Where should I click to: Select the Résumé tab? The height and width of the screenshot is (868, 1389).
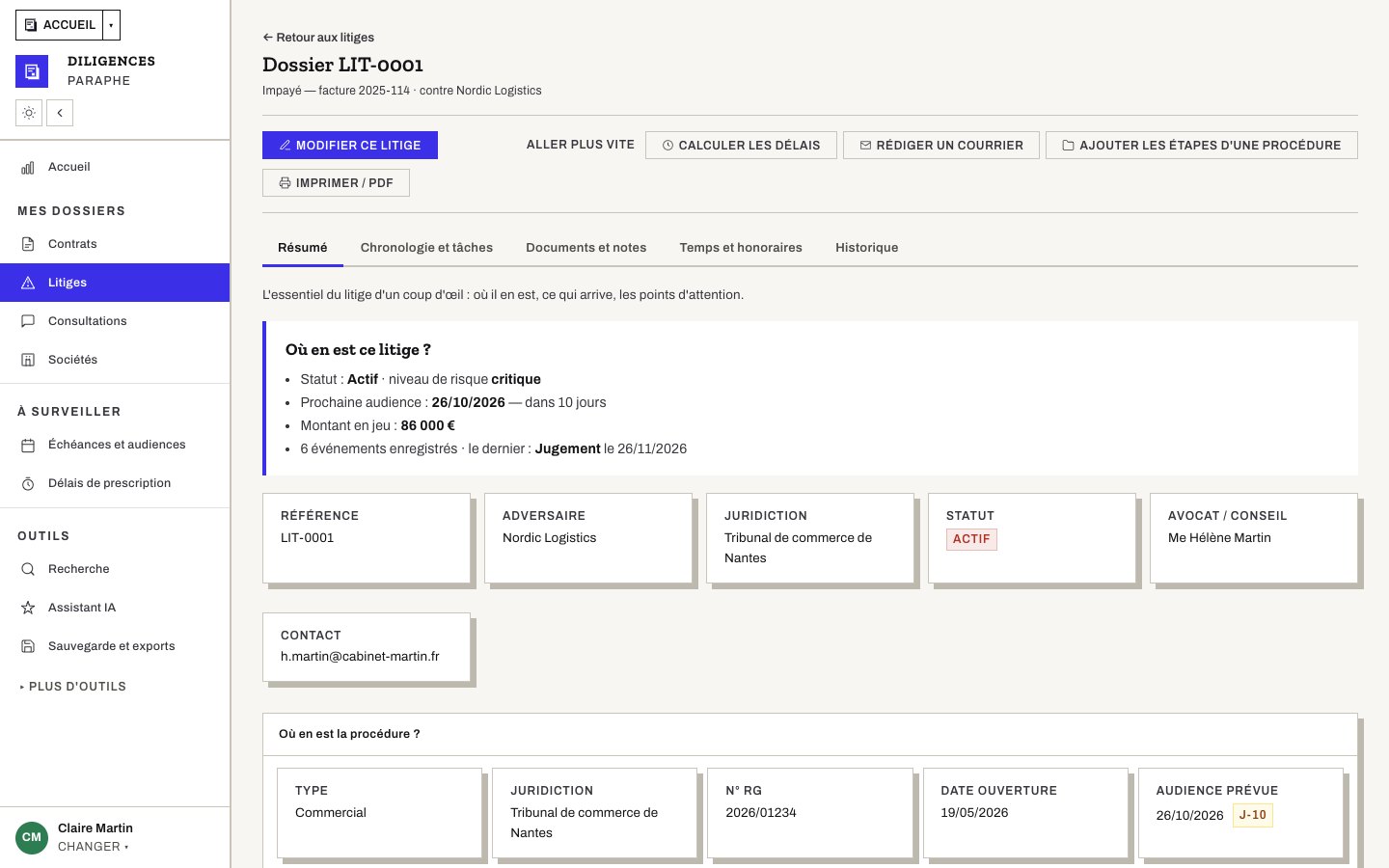[303, 248]
